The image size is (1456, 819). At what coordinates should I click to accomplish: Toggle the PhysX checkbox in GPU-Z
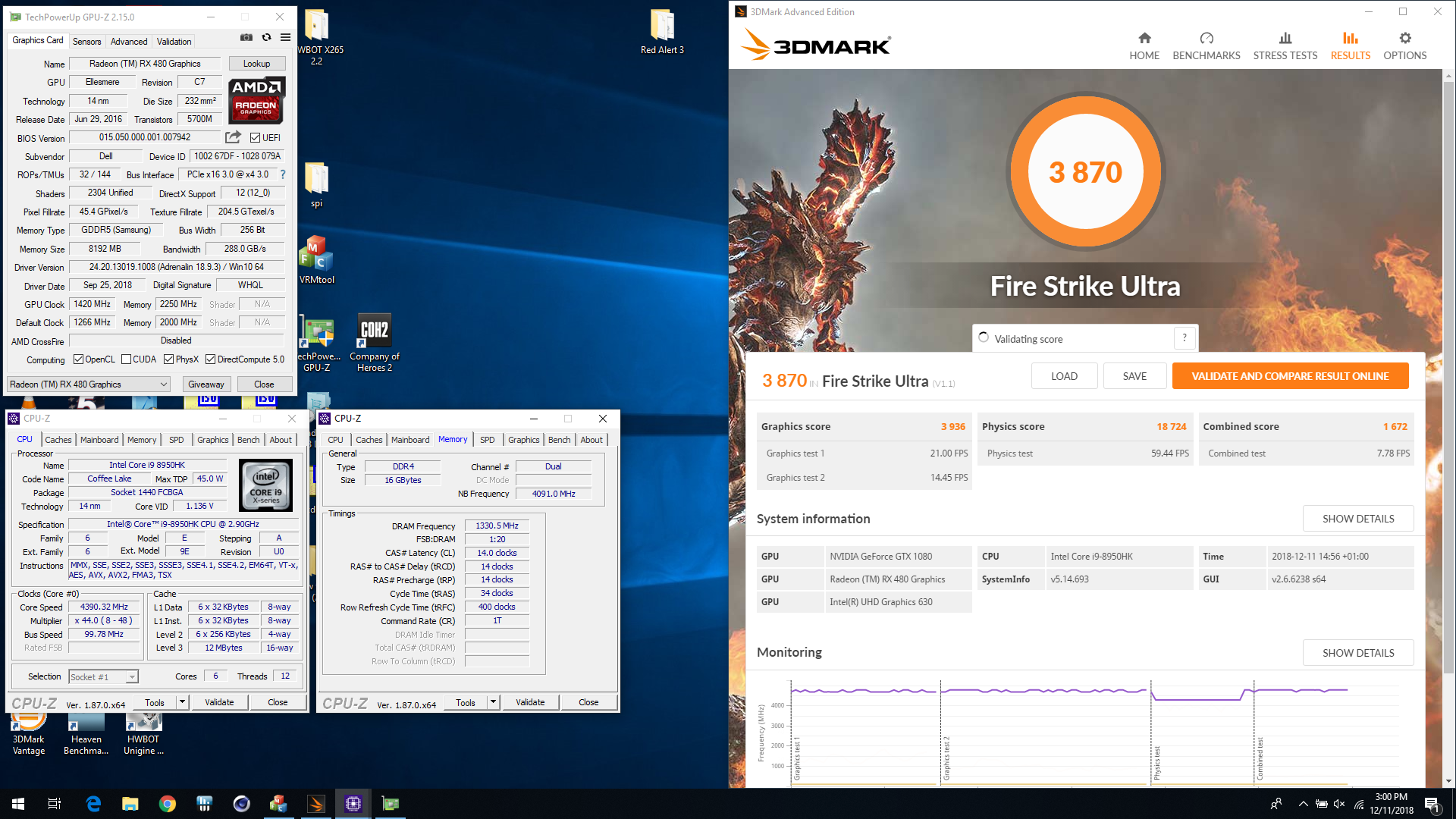point(168,359)
